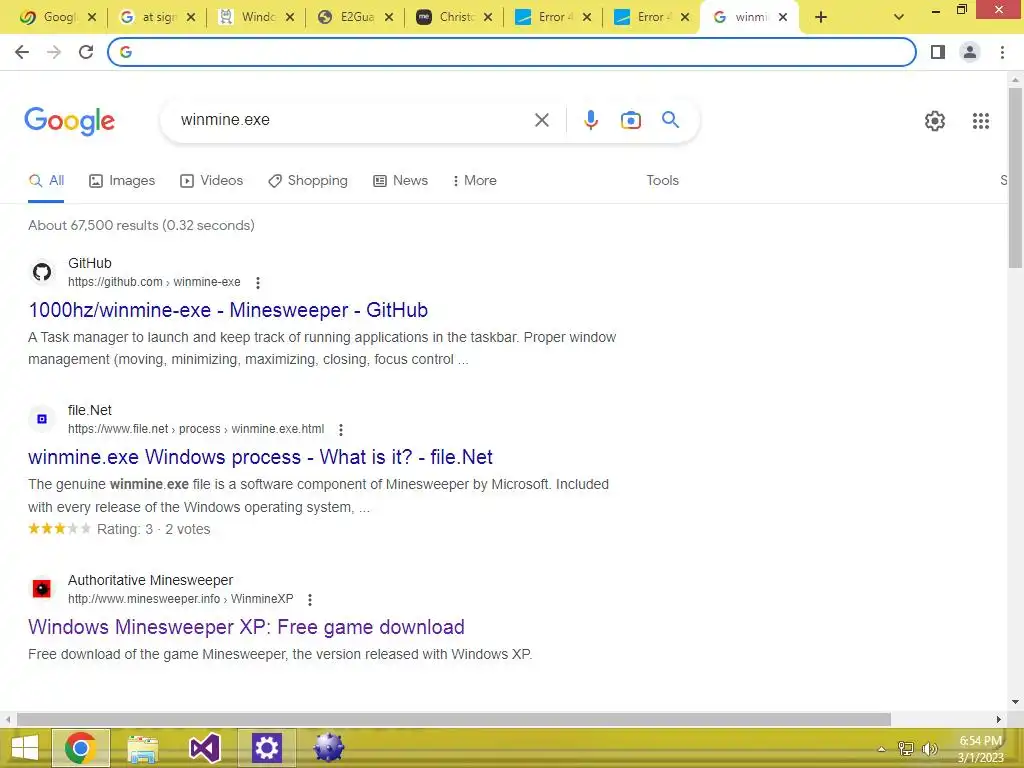
Task: Select the All results tab
Action: click(46, 181)
